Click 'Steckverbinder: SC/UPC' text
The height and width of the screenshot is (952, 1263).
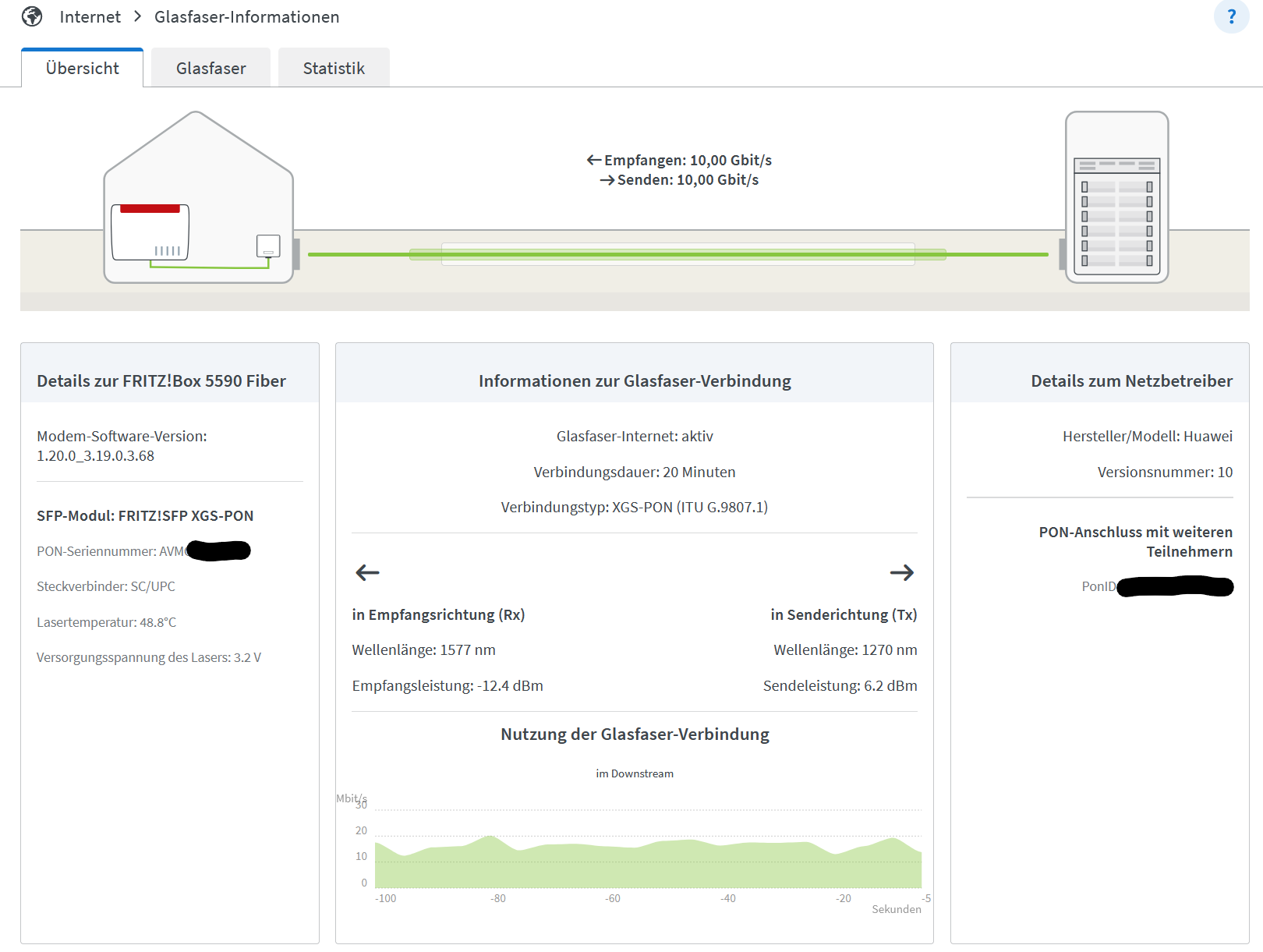pos(106,586)
